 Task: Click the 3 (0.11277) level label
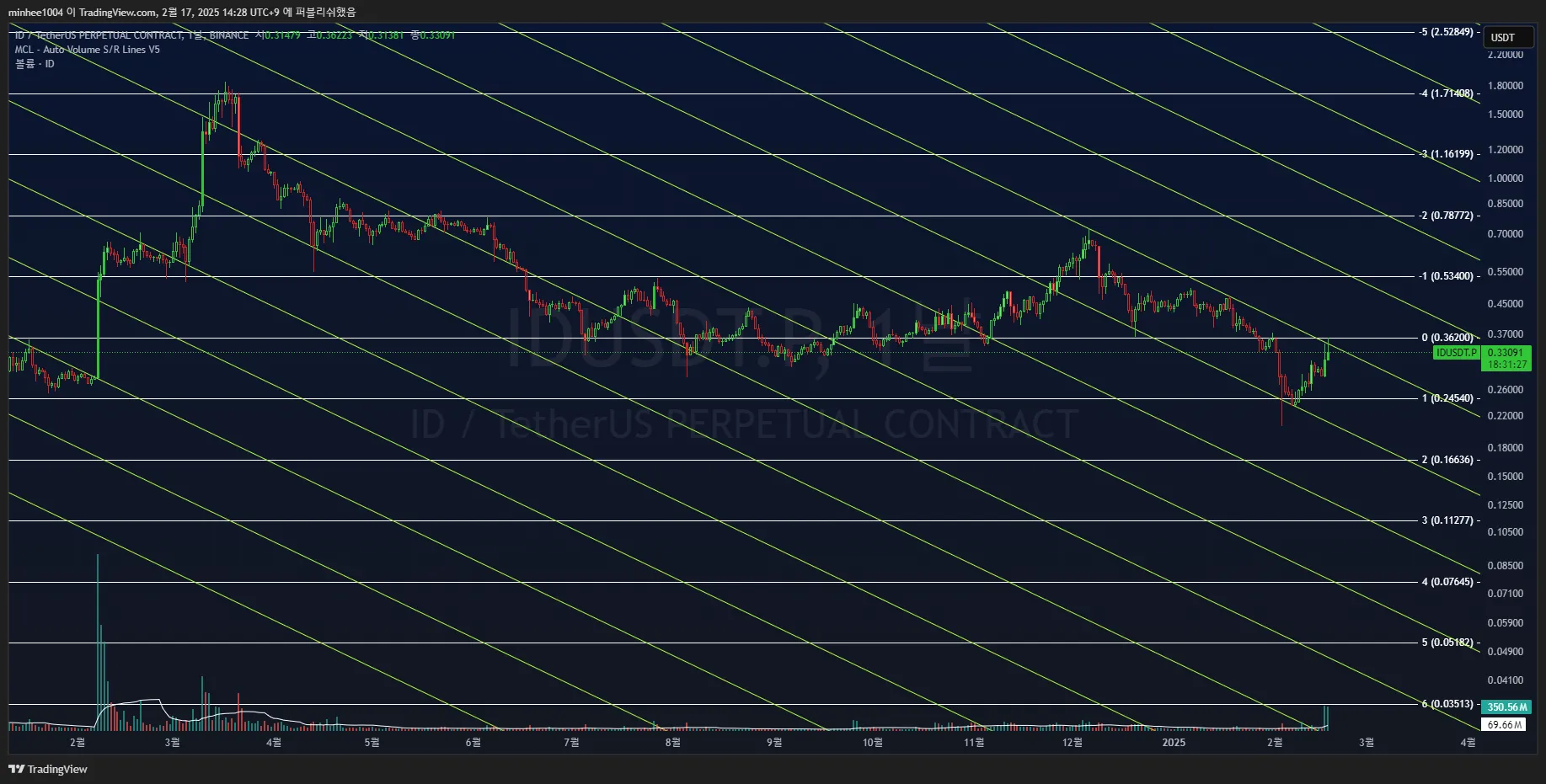(1448, 520)
